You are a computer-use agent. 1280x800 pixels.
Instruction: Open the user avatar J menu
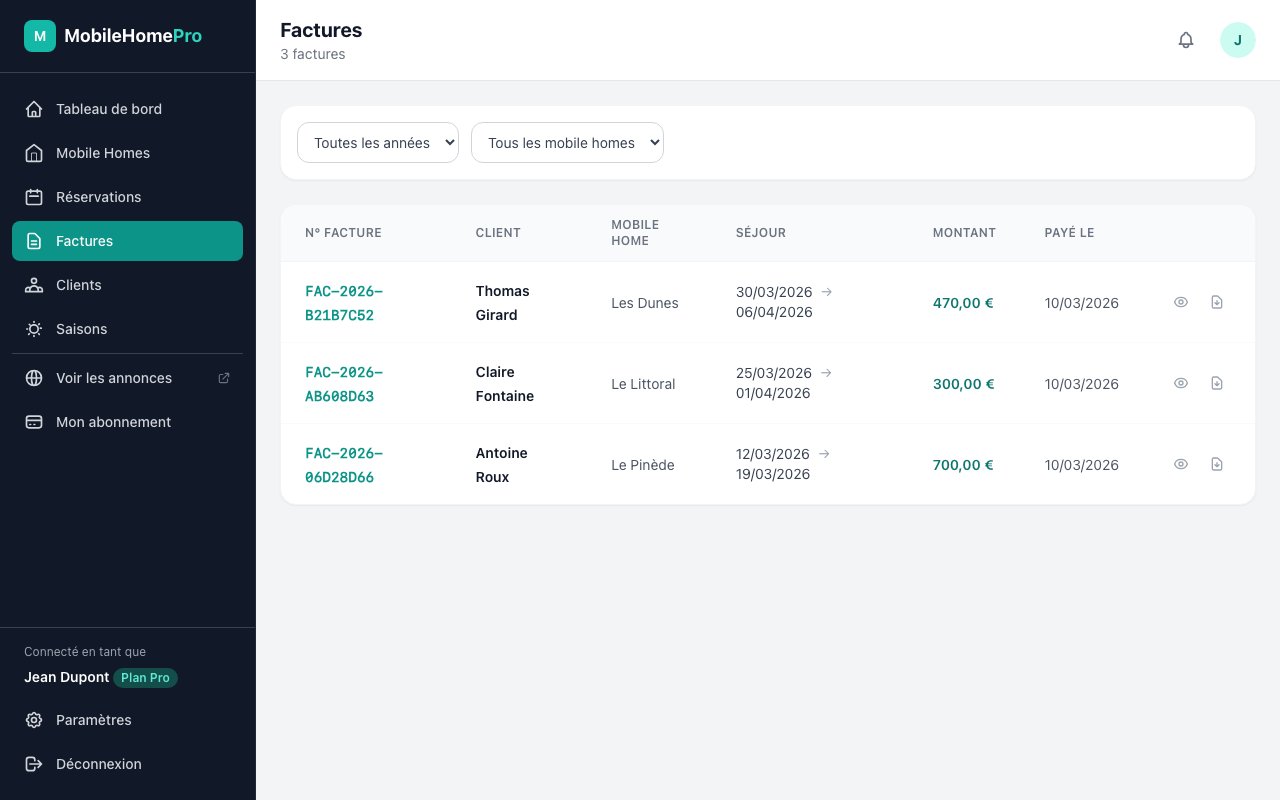click(1237, 40)
